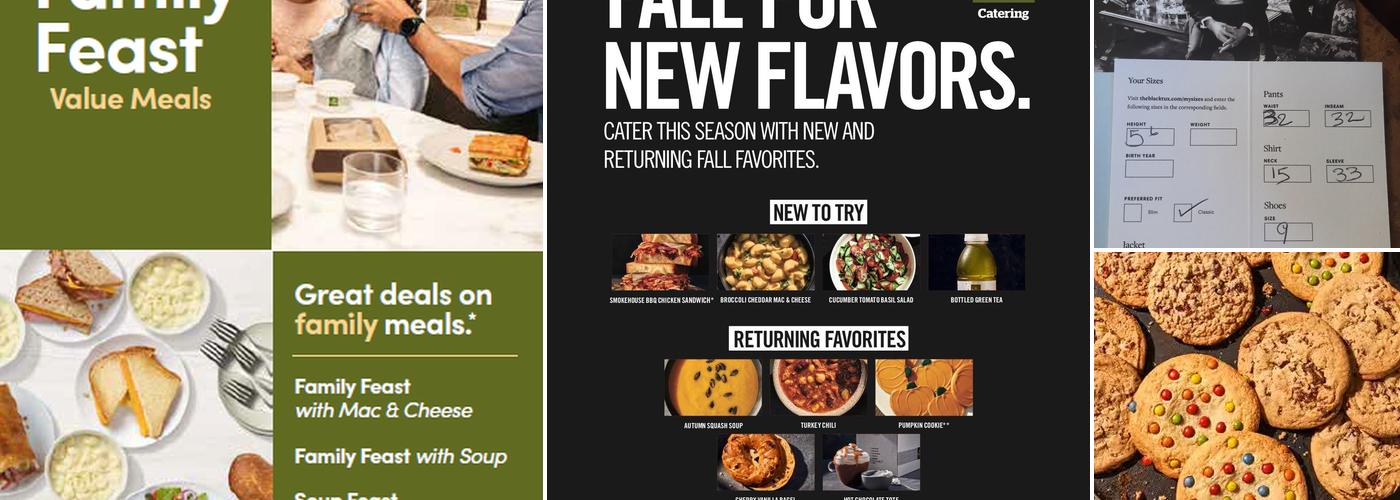The width and height of the screenshot is (1400, 500).
Task: Toggle the Classic preferred fit checkbox
Action: pyautogui.click(x=1181, y=212)
